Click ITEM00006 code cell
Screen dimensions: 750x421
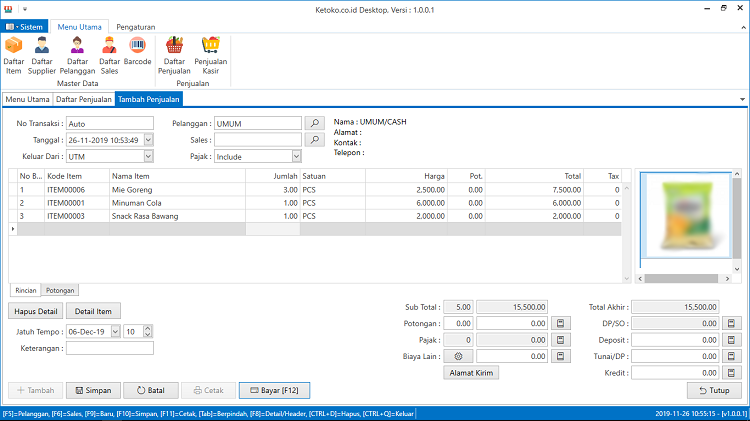[77, 189]
